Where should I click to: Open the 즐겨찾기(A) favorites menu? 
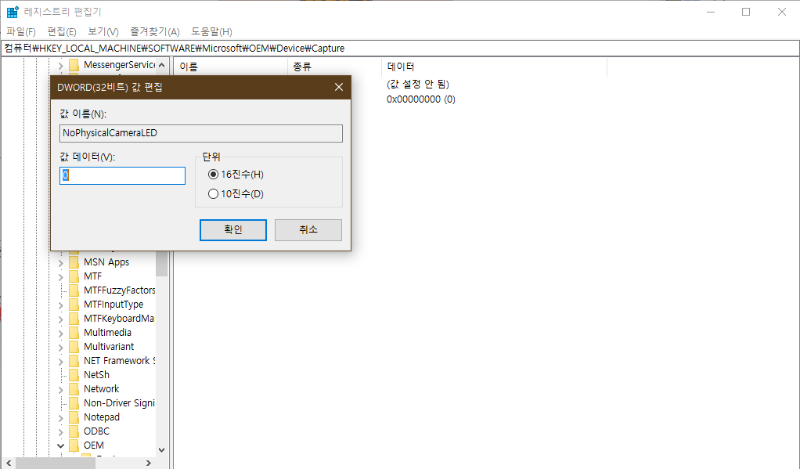[153, 32]
